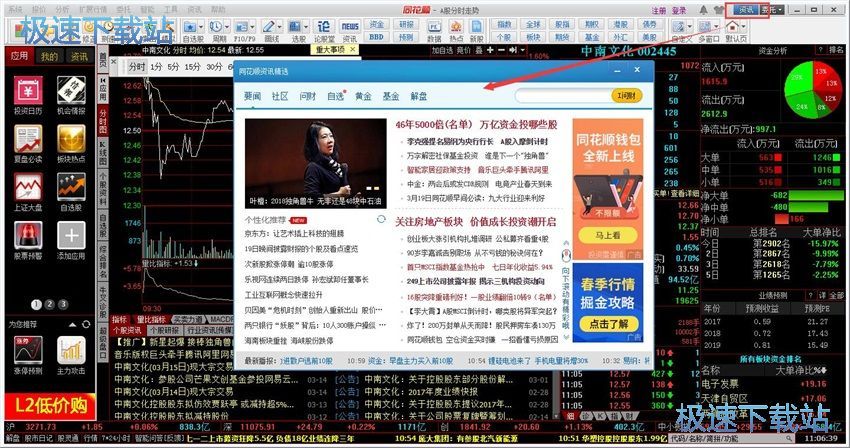Click the 热点 toolbar icon

point(456,26)
